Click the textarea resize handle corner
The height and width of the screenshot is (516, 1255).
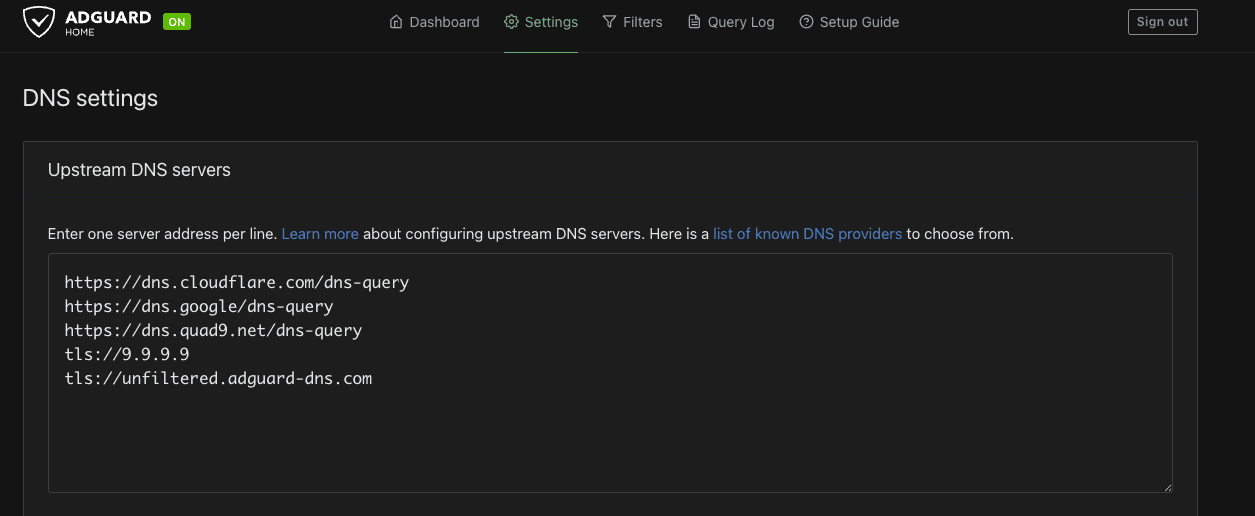pyautogui.click(x=1166, y=486)
